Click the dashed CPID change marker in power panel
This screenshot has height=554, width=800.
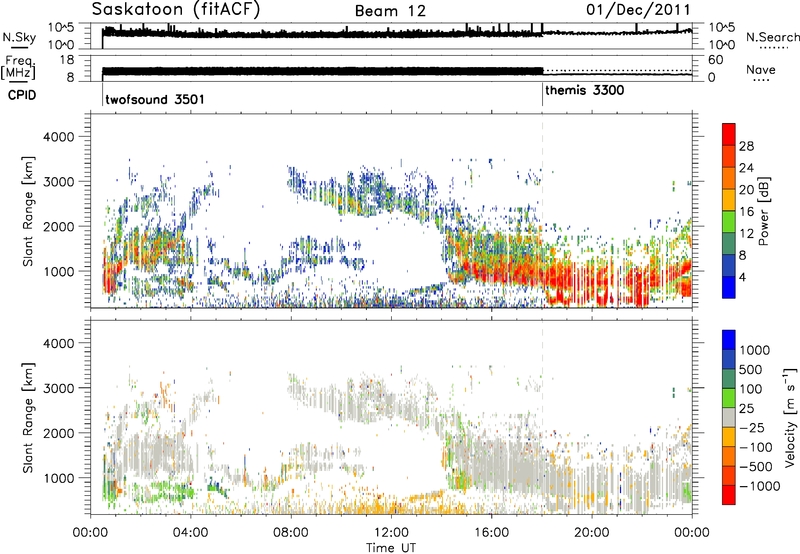pyautogui.click(x=542, y=211)
